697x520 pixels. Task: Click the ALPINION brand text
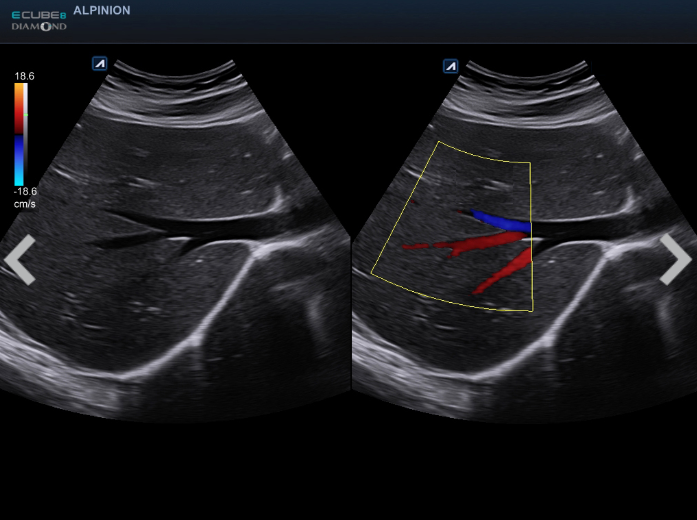coord(102,11)
